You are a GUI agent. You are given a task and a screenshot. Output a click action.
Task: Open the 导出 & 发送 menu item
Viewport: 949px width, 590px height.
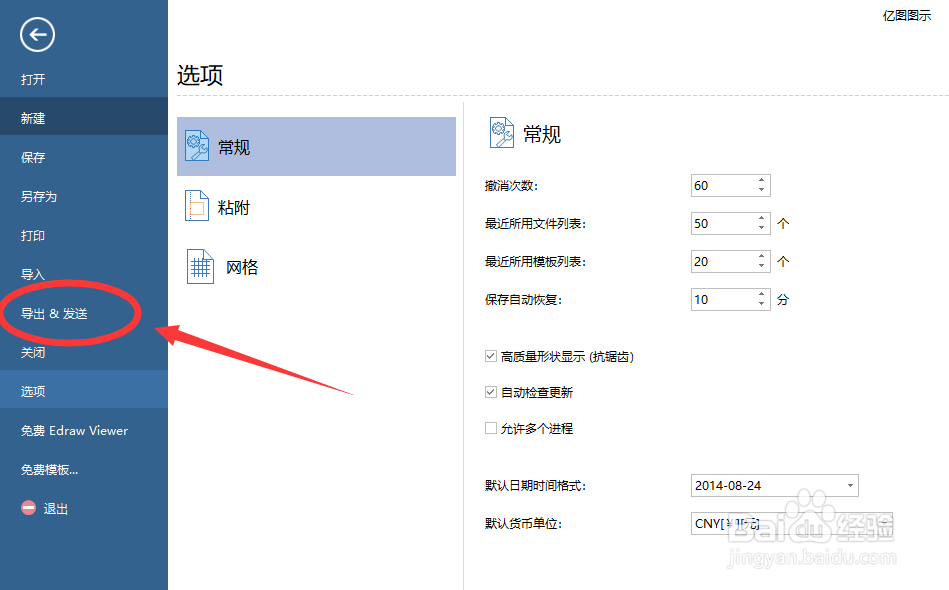tap(52, 313)
